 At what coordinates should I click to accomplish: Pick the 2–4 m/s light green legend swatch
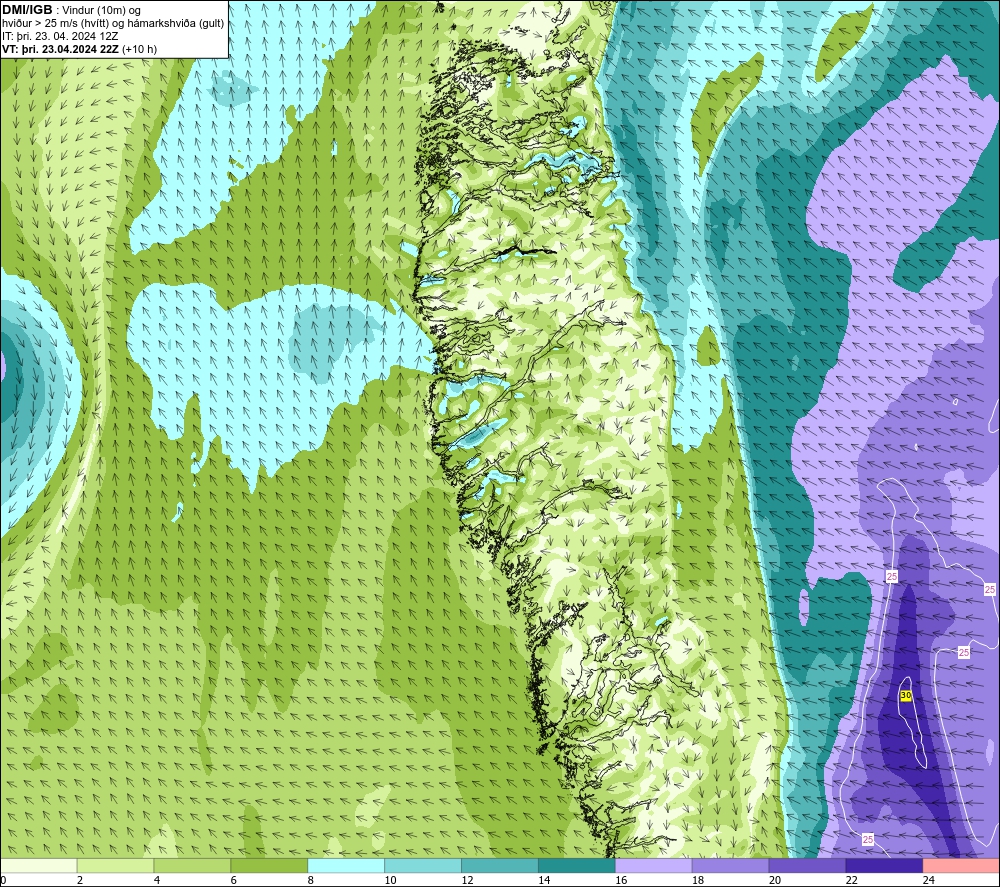coord(115,866)
